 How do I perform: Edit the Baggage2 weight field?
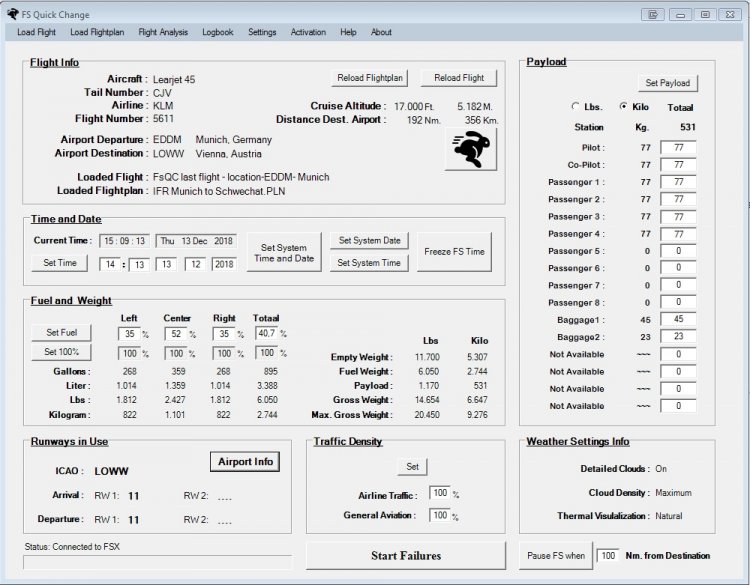pos(678,336)
